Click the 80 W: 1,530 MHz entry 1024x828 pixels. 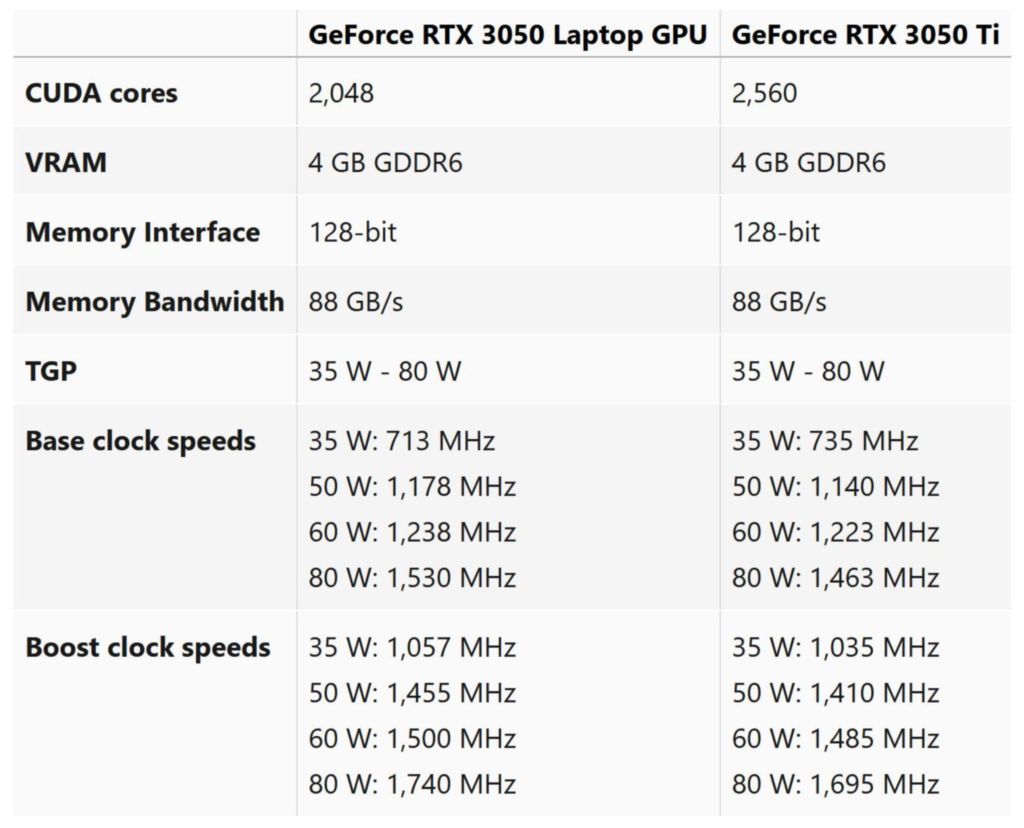[x=412, y=578]
